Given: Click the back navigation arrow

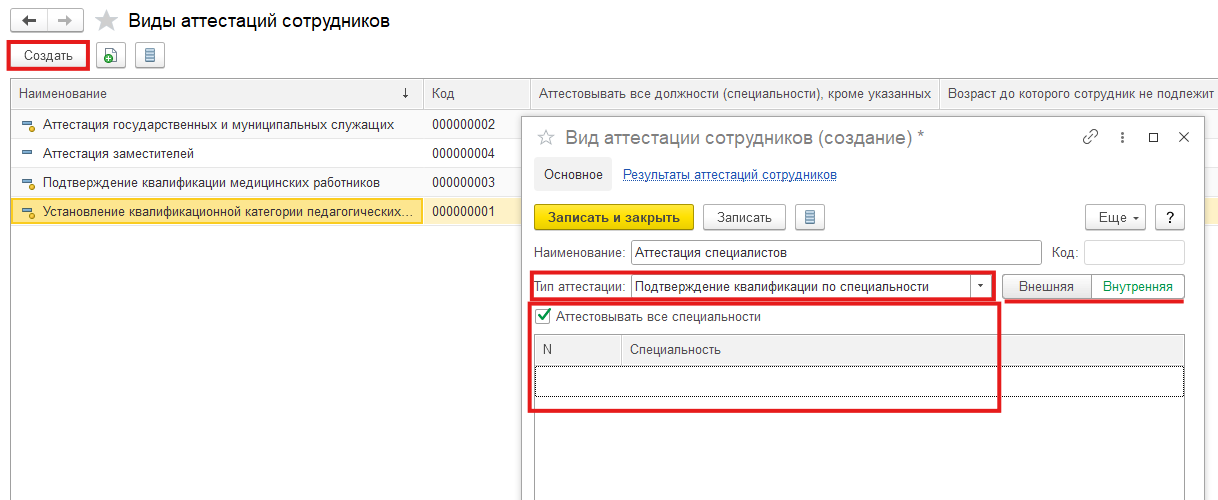Looking at the screenshot, I should [28, 20].
